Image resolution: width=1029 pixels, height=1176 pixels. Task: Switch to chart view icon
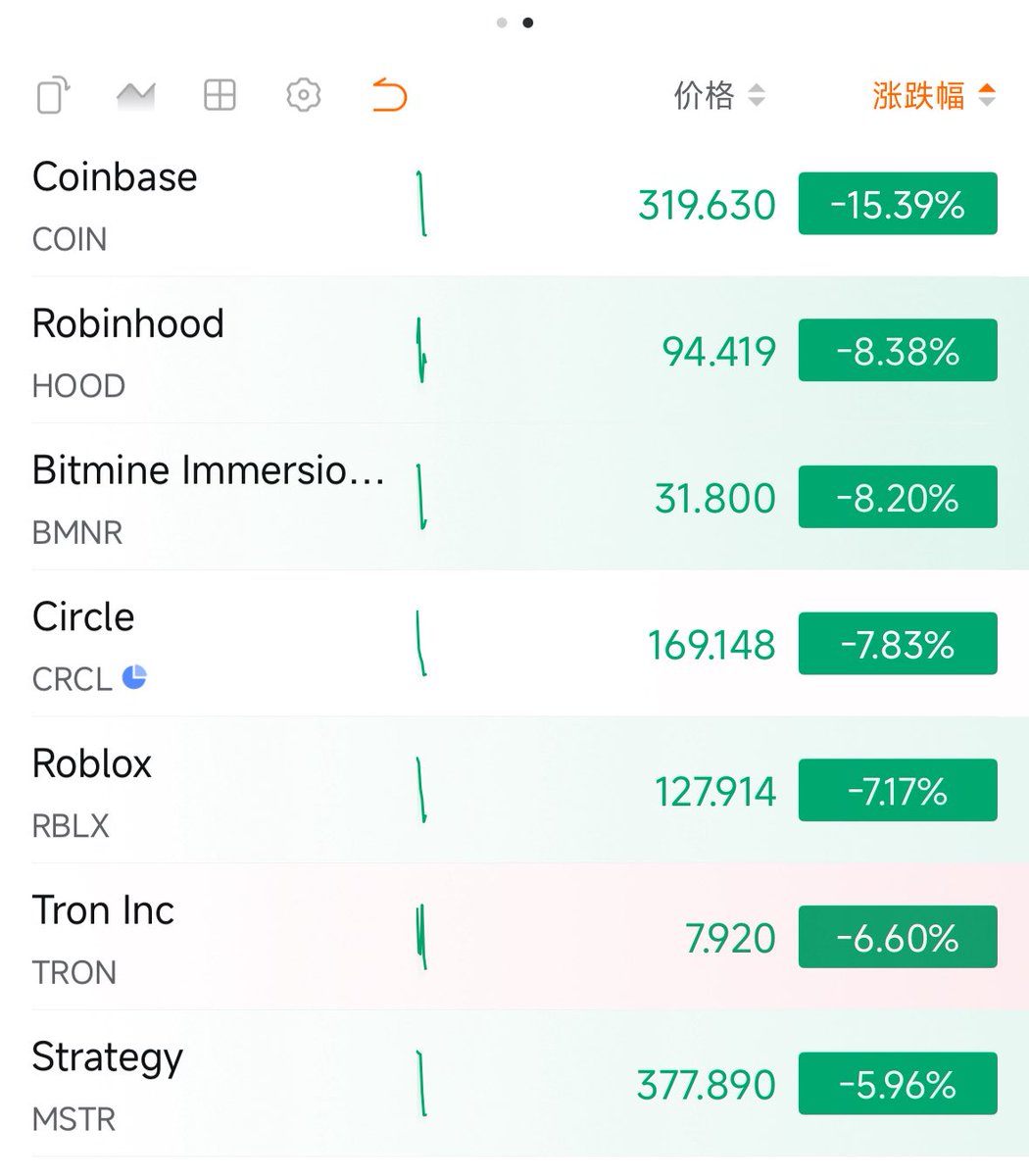coord(136,96)
